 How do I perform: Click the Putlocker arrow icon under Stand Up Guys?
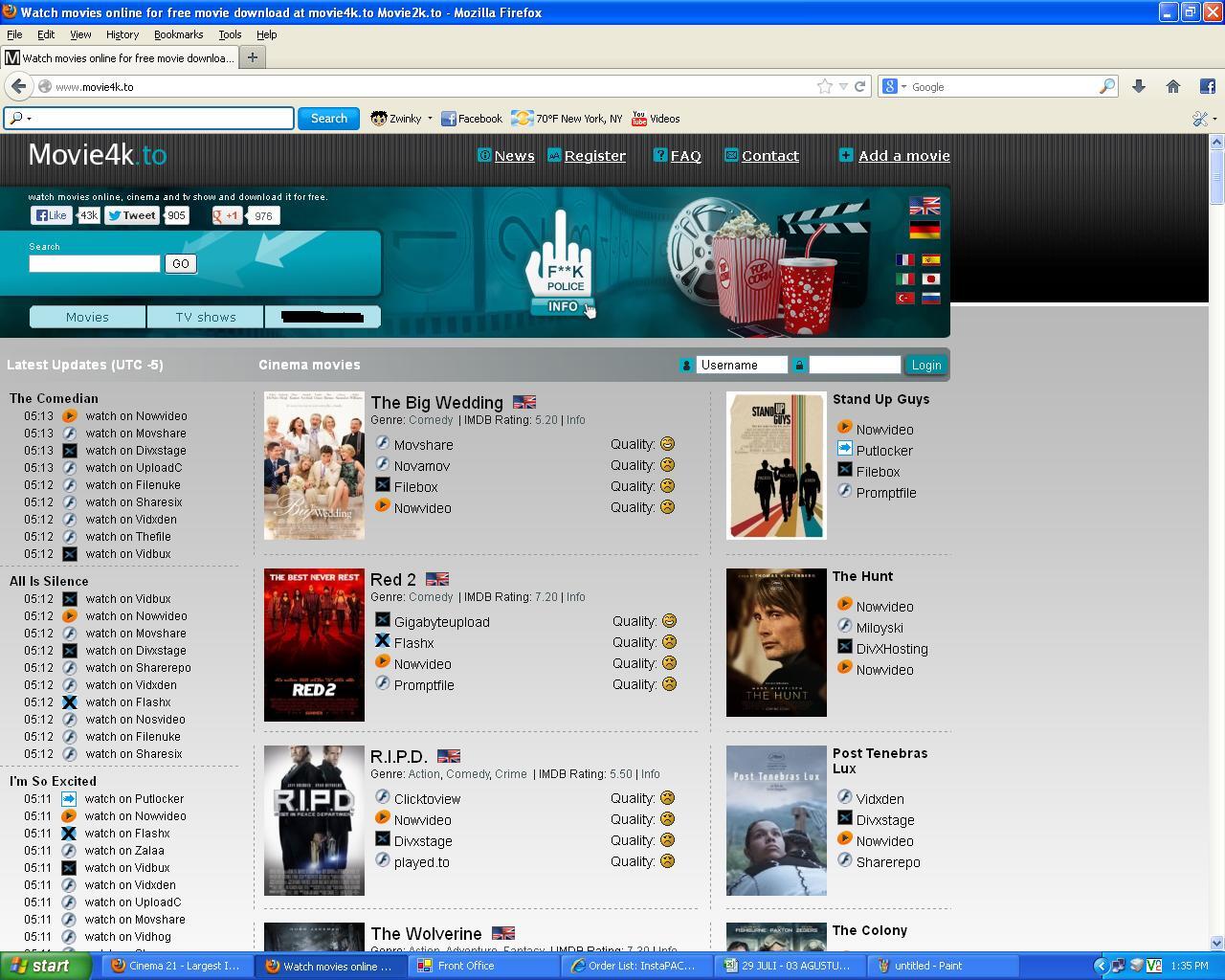pos(844,449)
